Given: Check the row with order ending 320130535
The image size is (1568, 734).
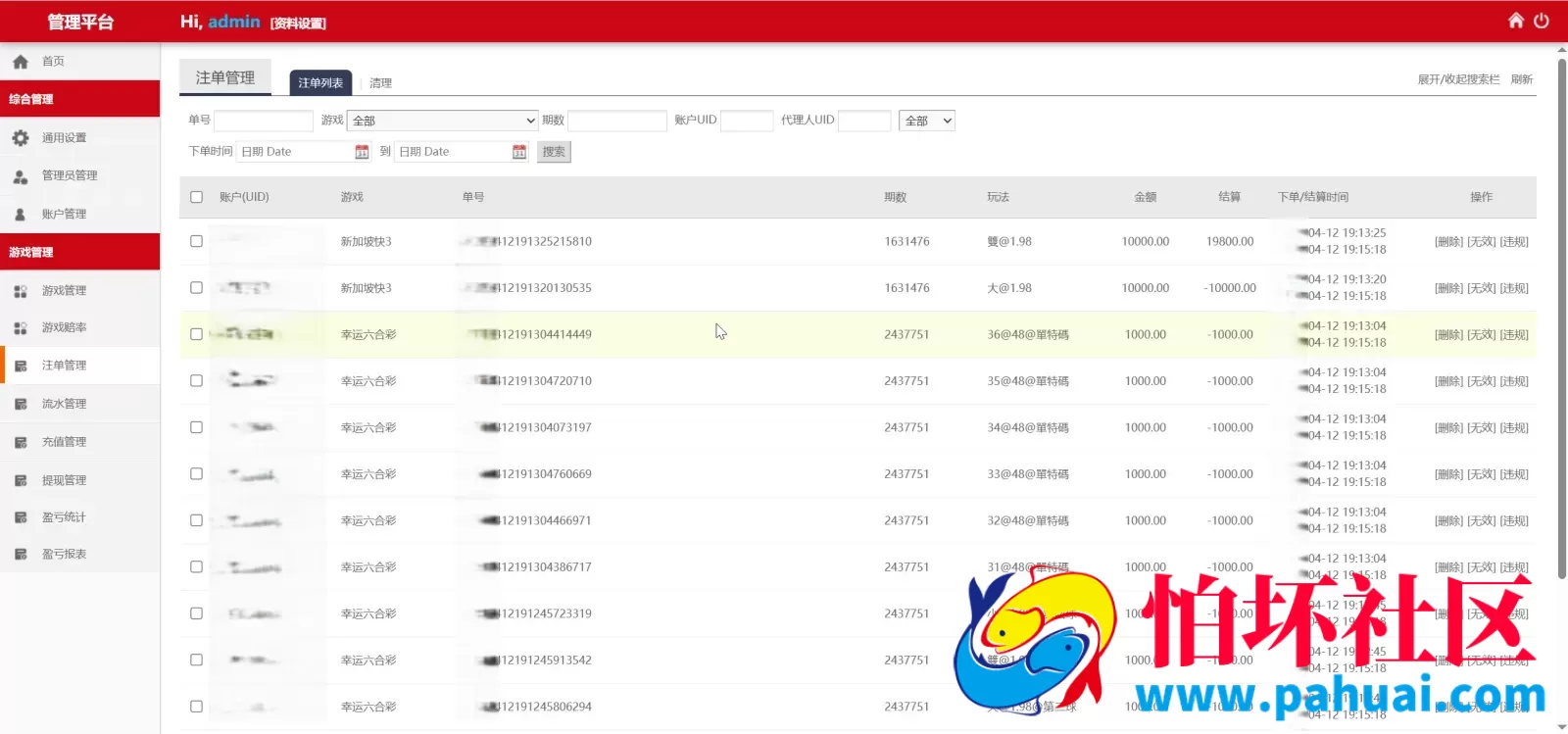Looking at the screenshot, I should point(196,288).
